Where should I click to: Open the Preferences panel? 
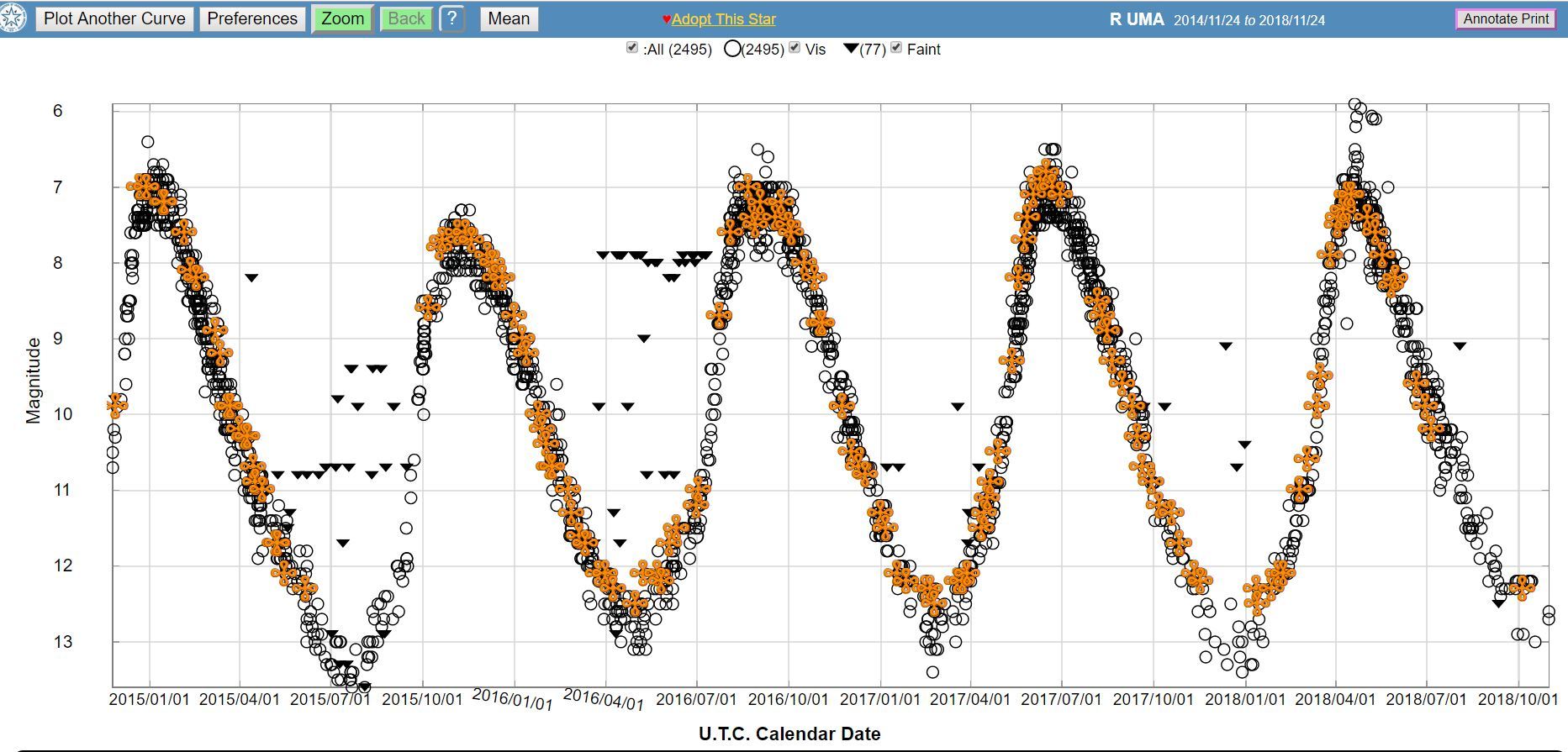coord(252,18)
